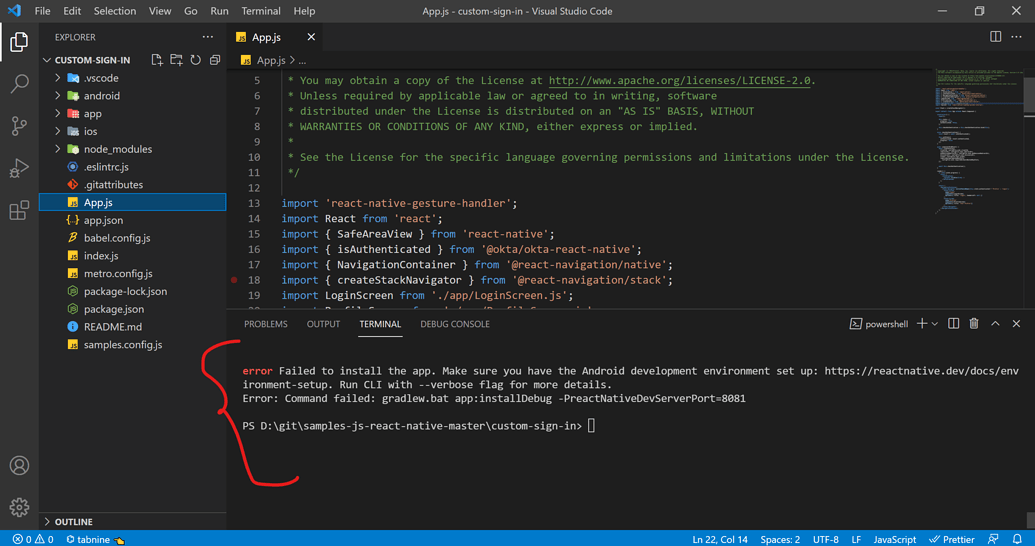Maximize the panel size using chevron up
Image resolution: width=1035 pixels, height=546 pixels.
point(995,324)
